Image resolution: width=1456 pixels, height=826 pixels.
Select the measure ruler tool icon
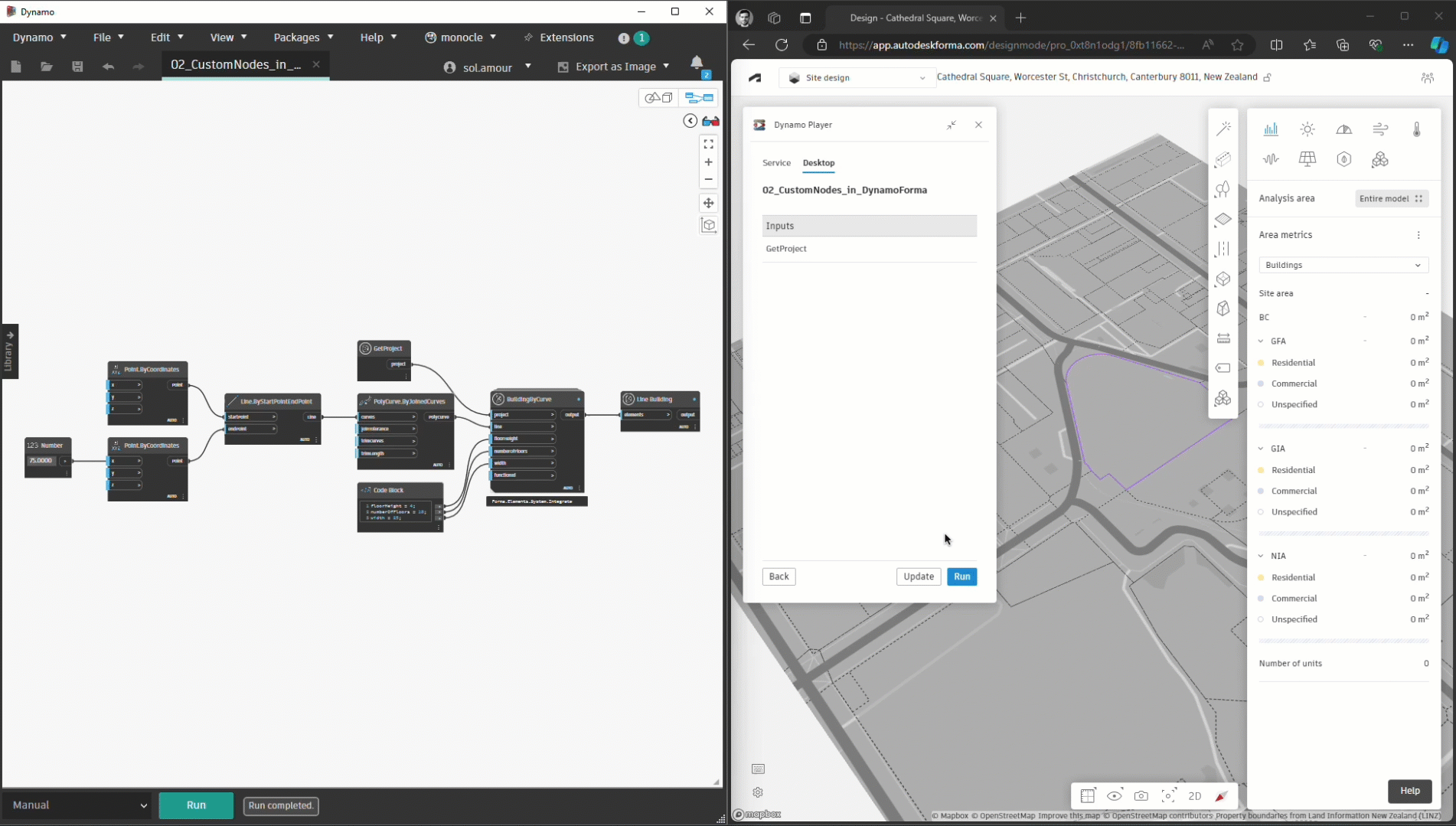[1223, 338]
